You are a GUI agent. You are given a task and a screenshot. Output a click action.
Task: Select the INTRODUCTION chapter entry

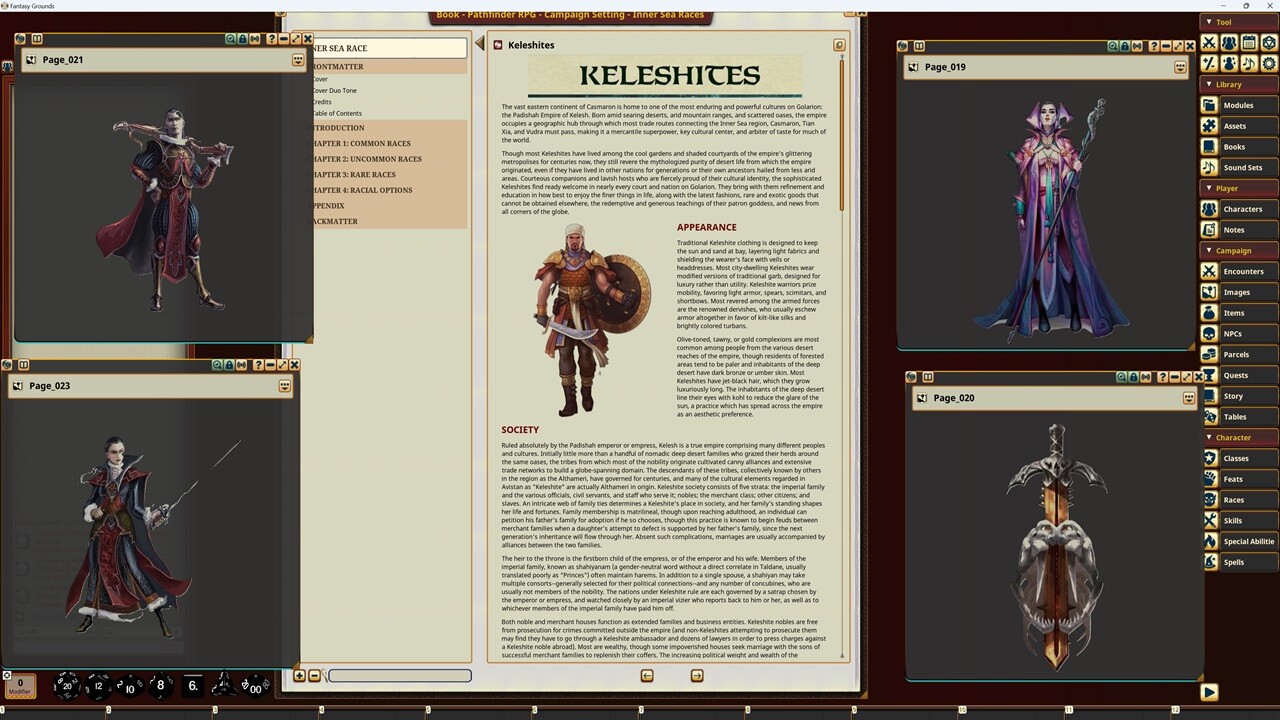click(x=340, y=127)
